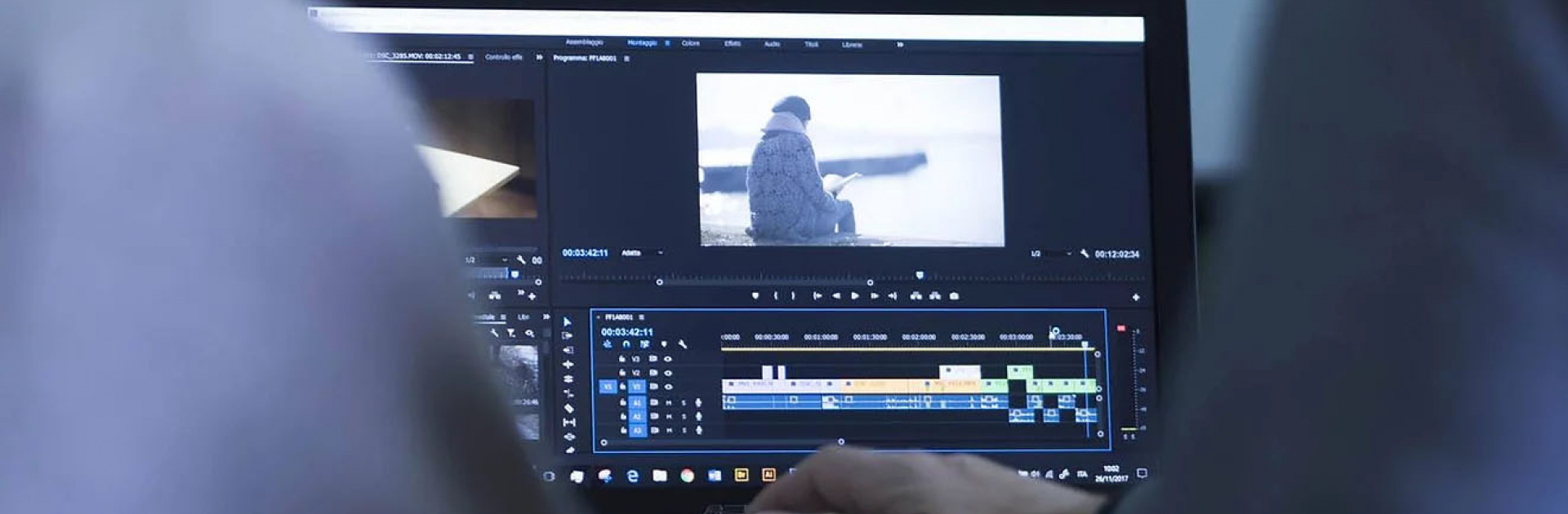The image size is (1568, 514).
Task: Open Controllo effetti panel tab
Action: [504, 57]
